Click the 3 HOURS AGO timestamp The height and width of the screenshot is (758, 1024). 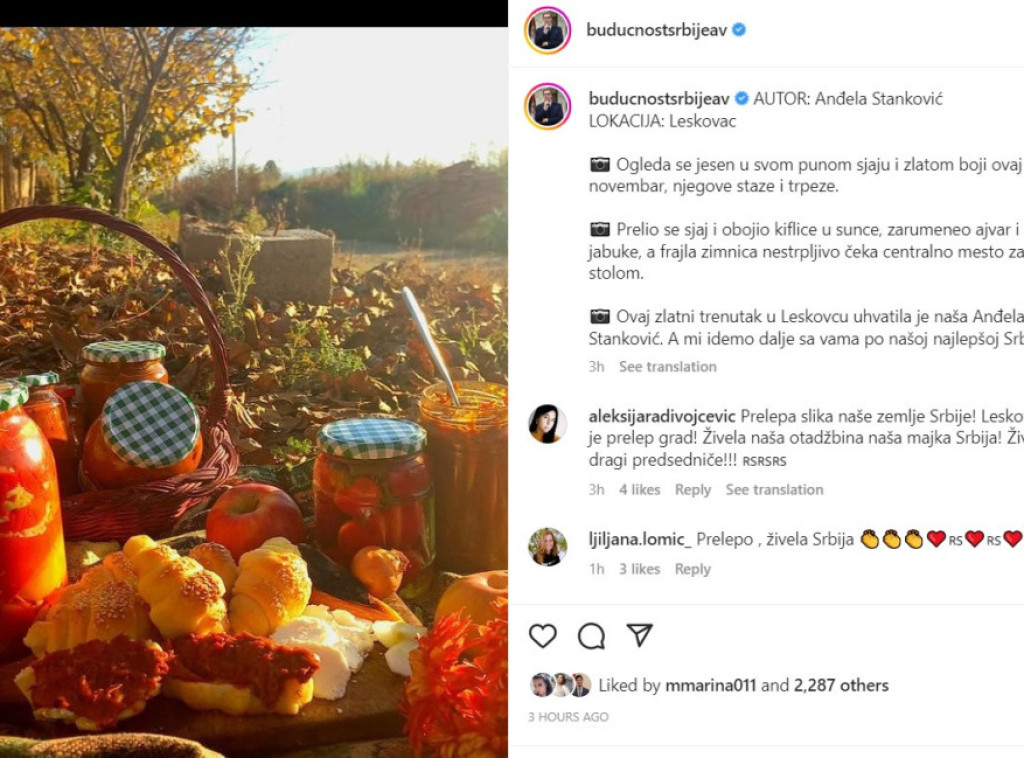(567, 716)
